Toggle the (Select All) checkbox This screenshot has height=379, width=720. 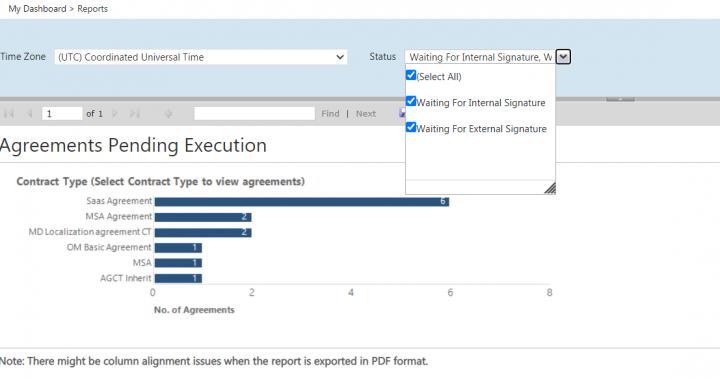pyautogui.click(x=411, y=75)
